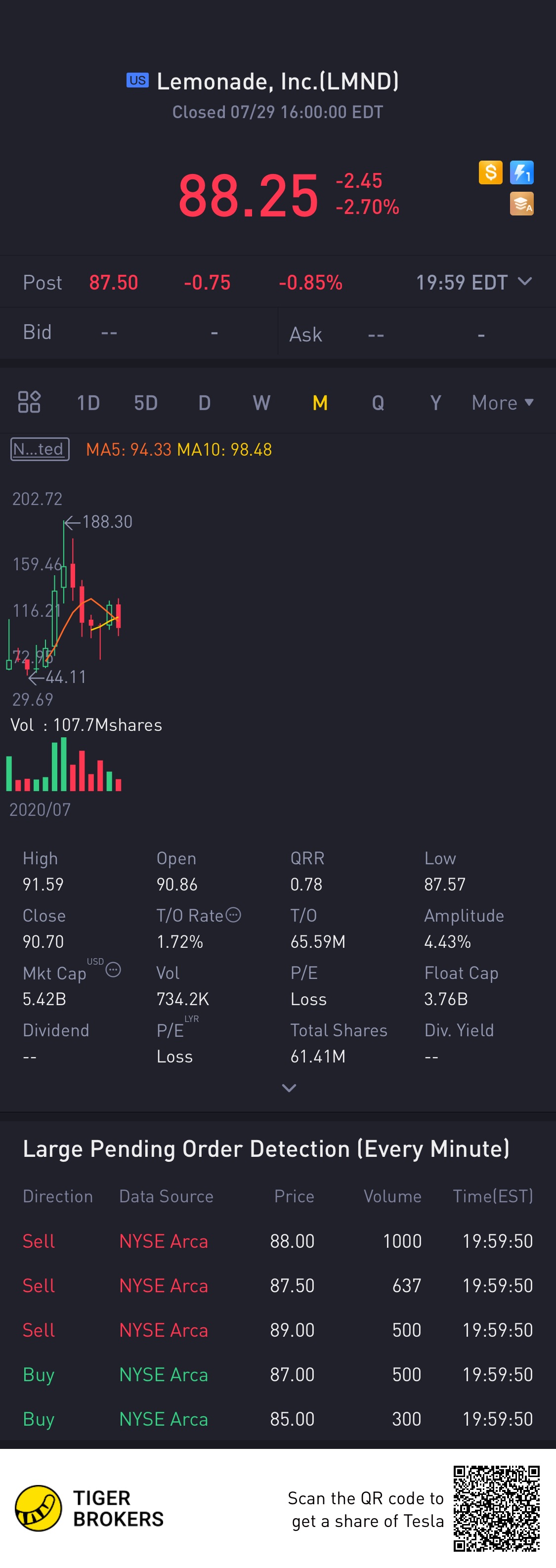Screen dimensions: 556x1568
Task: Tap the Mkt Cap info icon
Action: tap(113, 970)
